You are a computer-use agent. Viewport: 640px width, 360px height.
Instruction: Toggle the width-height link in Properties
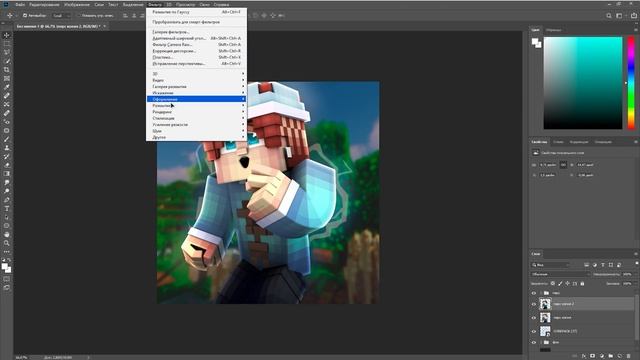[563, 165]
